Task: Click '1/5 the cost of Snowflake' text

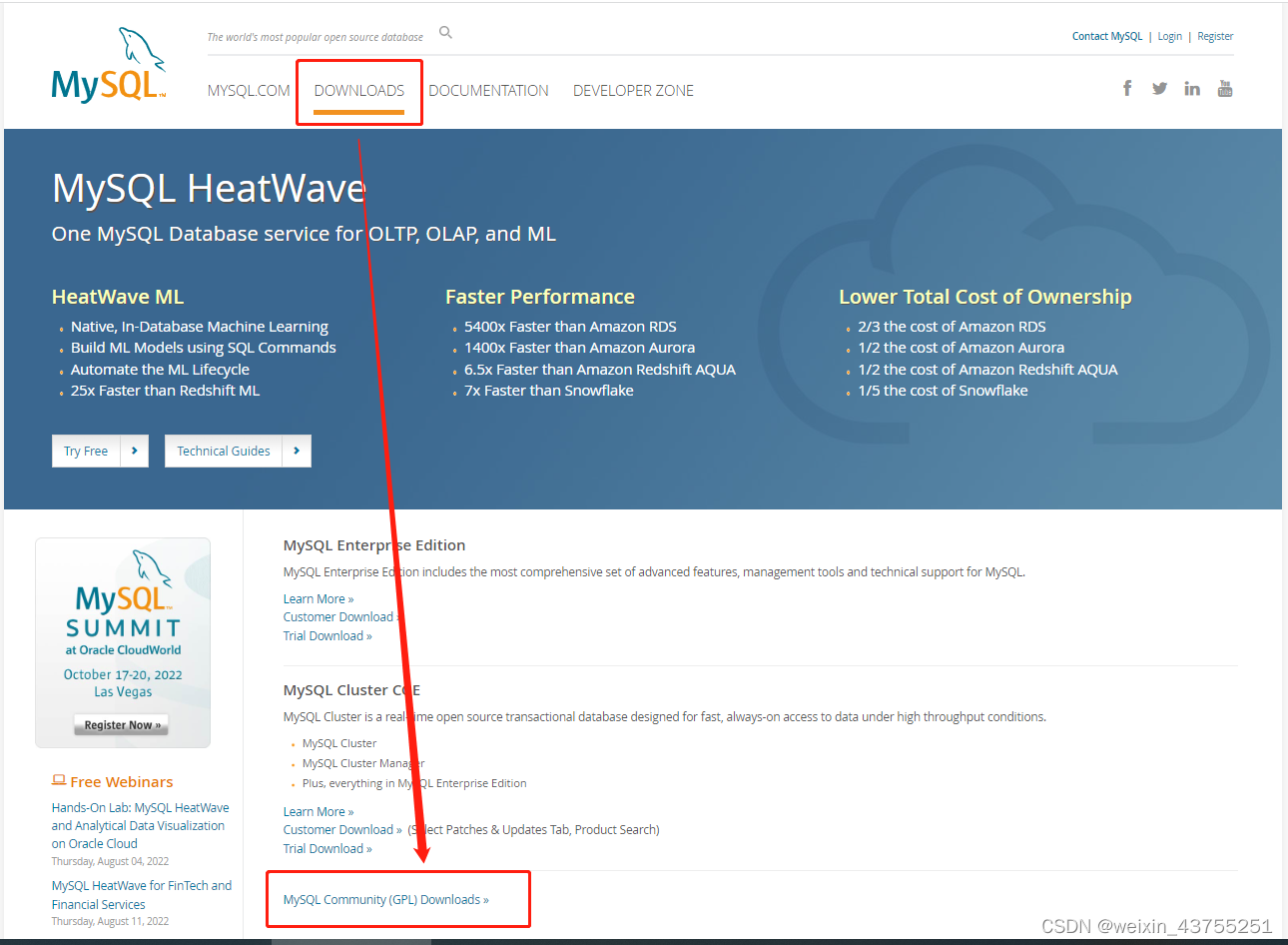Action: [943, 391]
